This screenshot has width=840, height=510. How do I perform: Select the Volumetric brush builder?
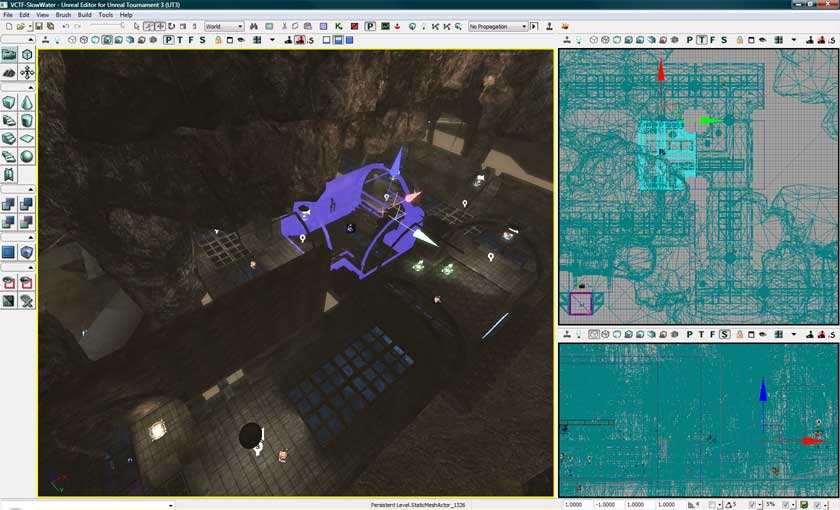9,174
